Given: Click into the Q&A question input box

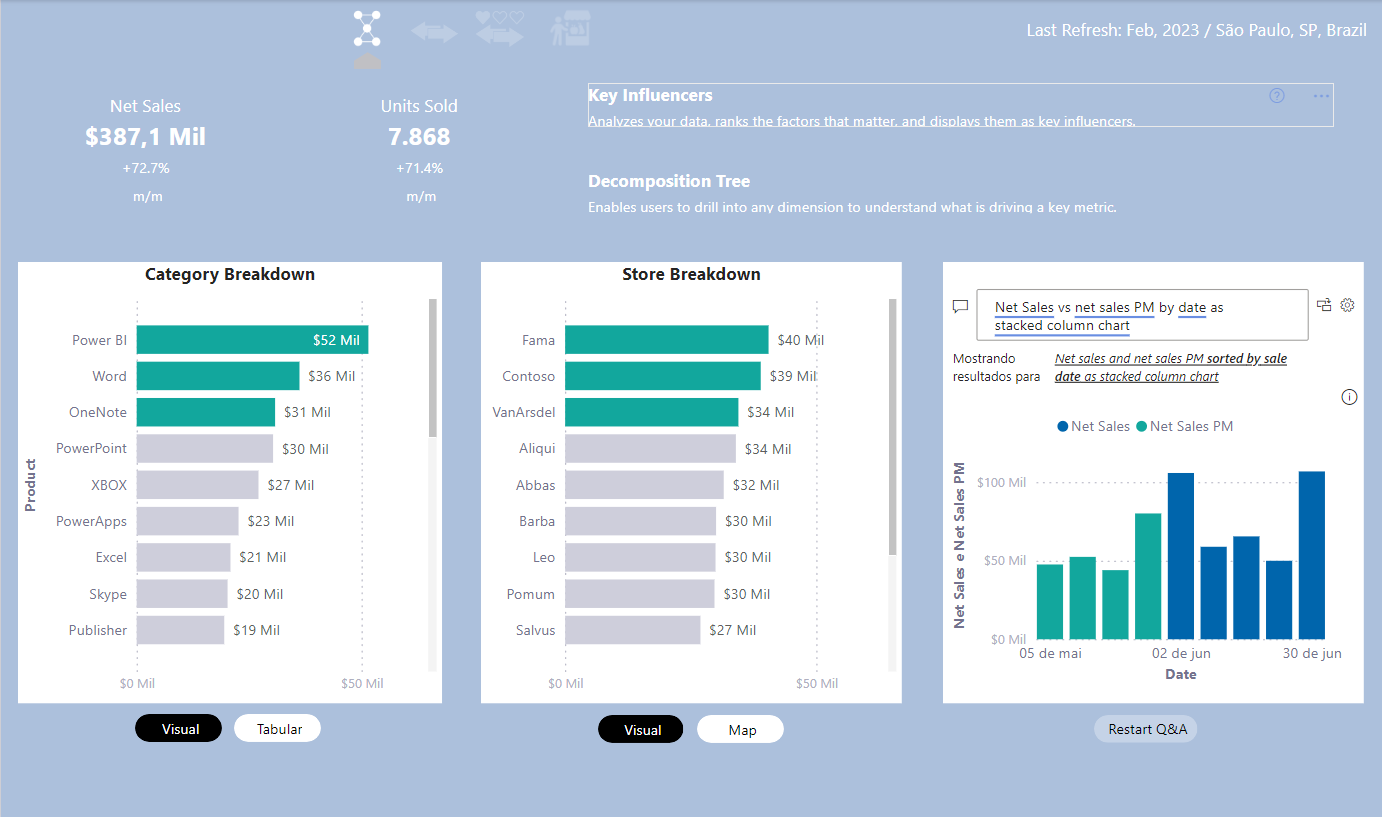Looking at the screenshot, I should (x=1142, y=316).
